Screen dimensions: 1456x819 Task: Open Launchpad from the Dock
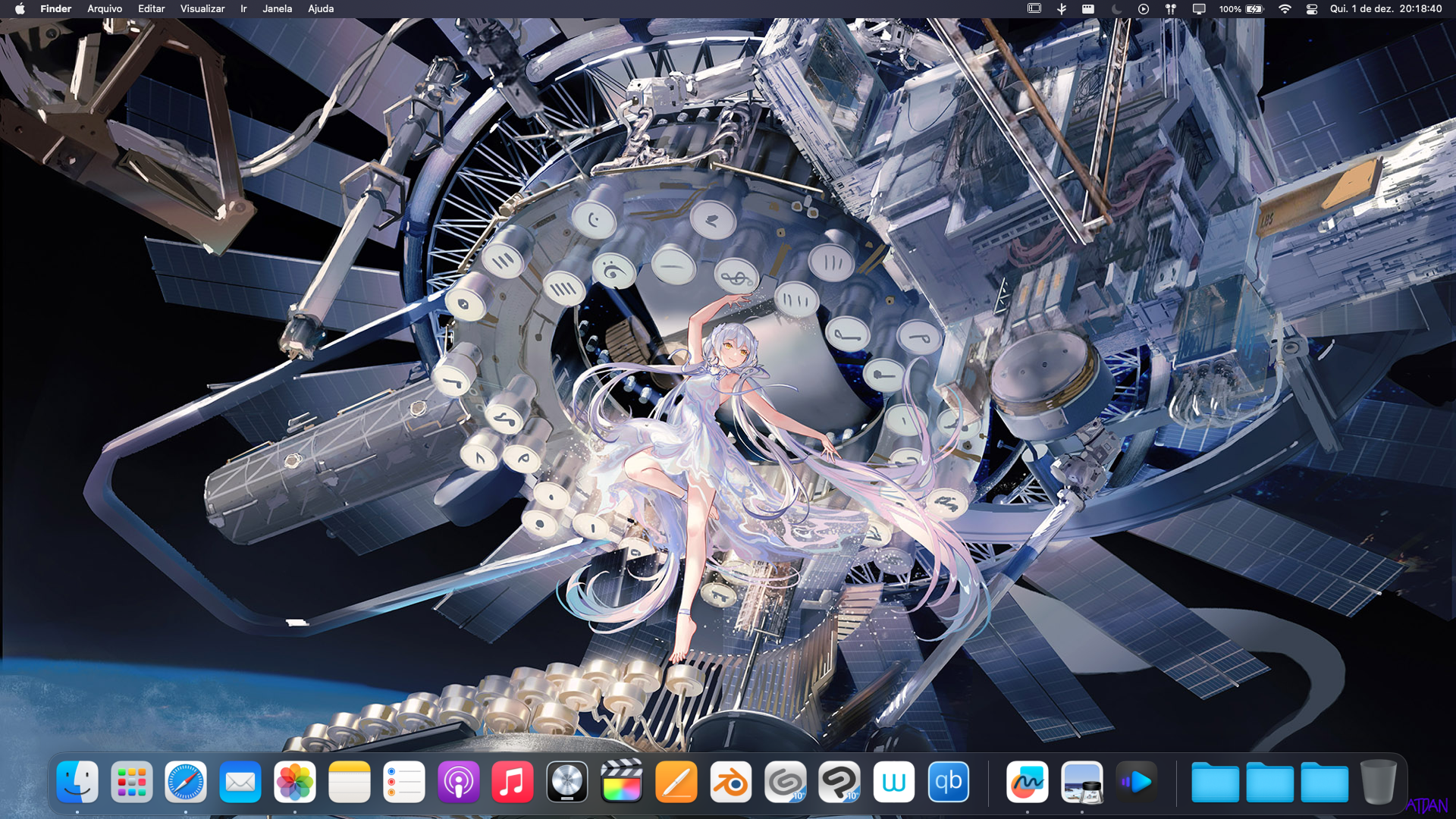132,782
